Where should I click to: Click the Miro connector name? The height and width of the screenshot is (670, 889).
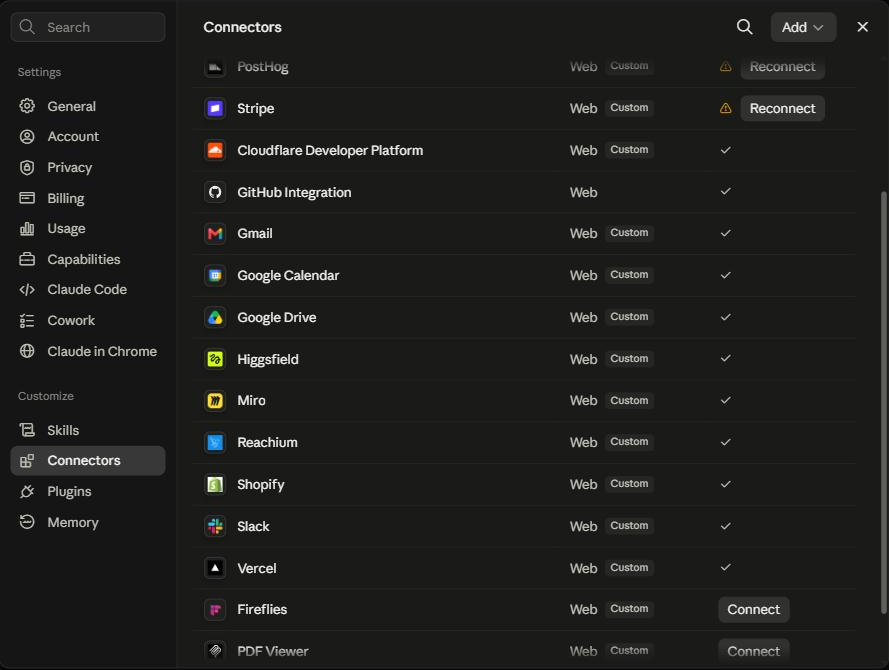point(251,401)
